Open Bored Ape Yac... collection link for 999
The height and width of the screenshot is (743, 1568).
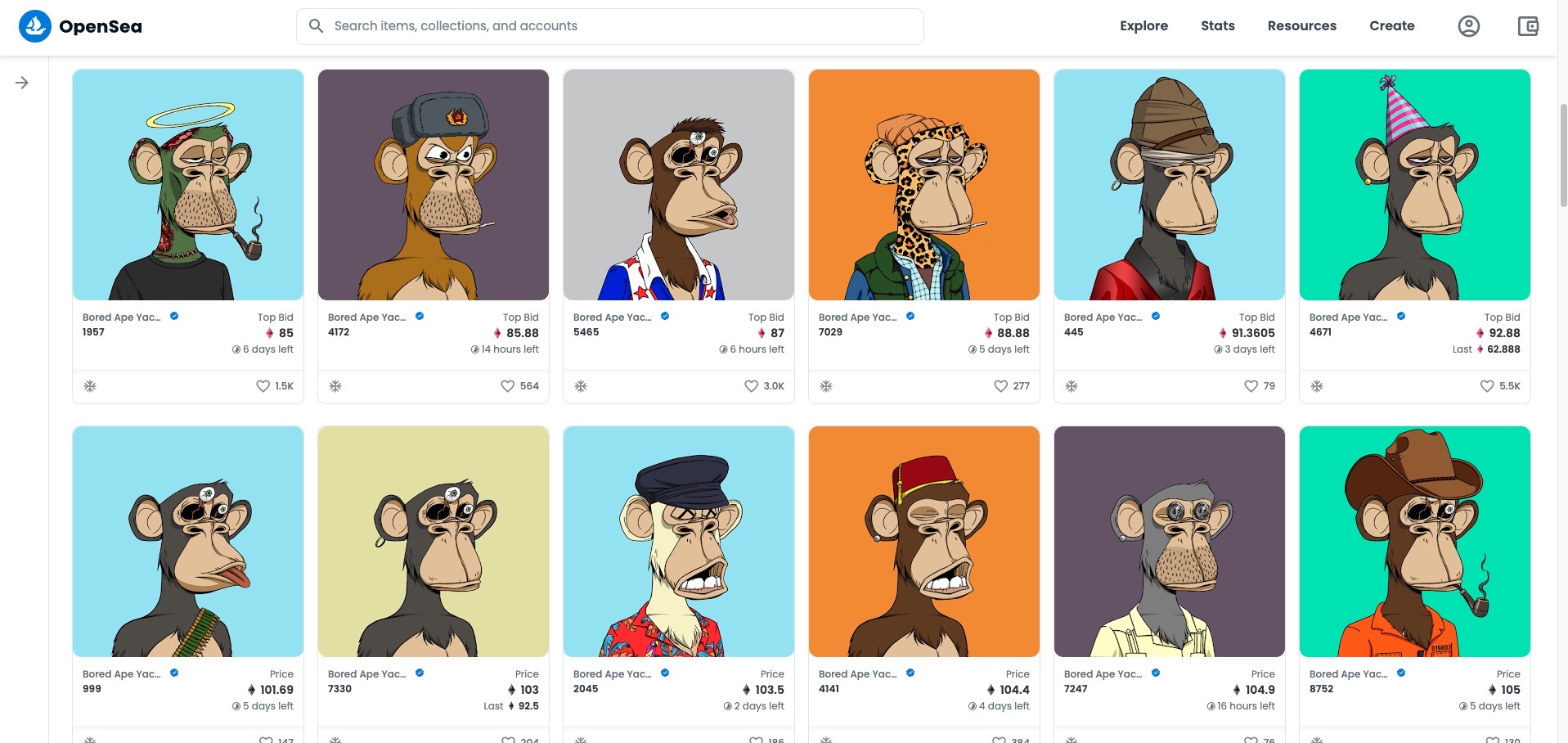(121, 674)
